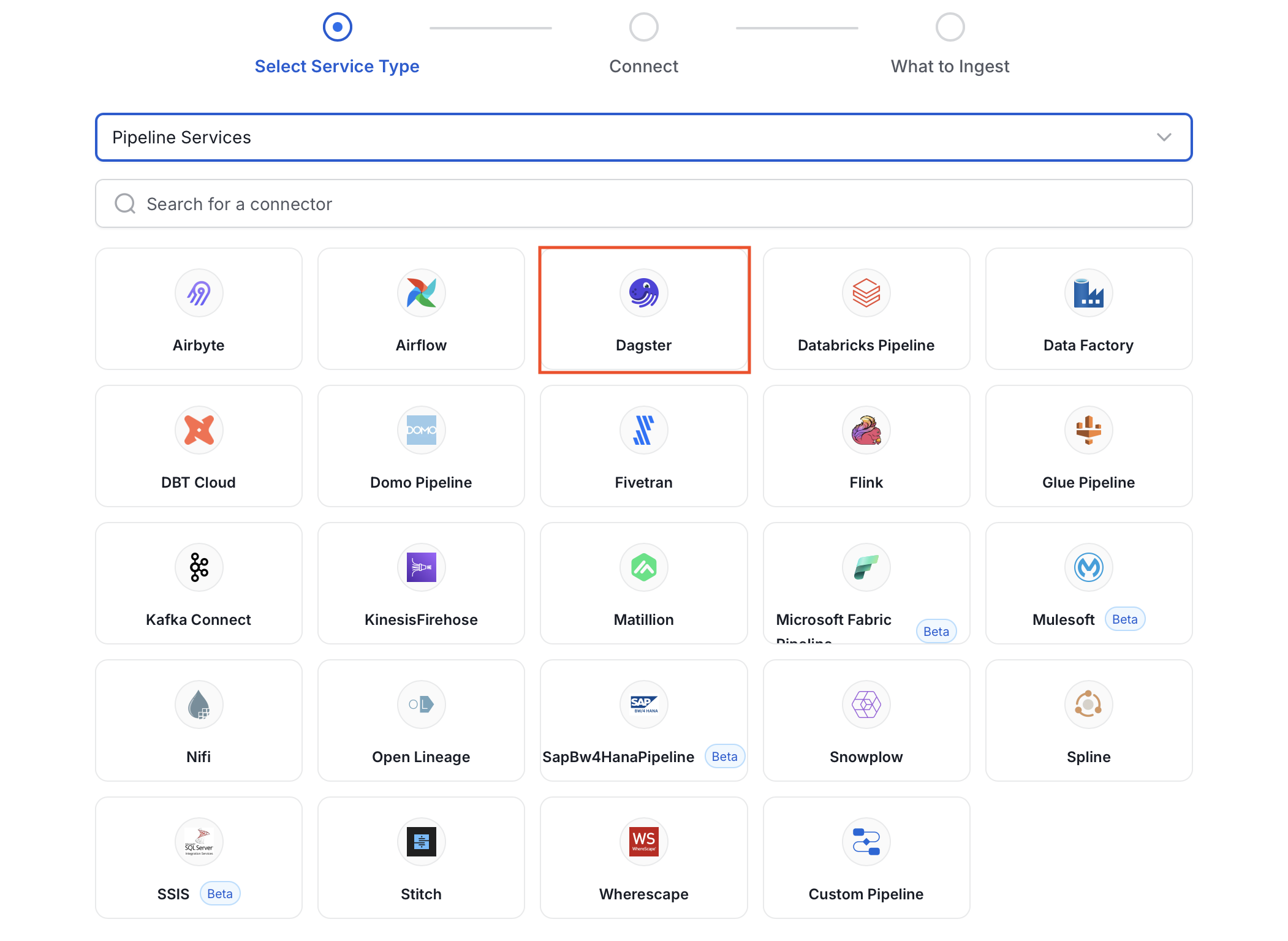Click the Wherescape label text
This screenshot has width=1288, height=941.
point(644,894)
